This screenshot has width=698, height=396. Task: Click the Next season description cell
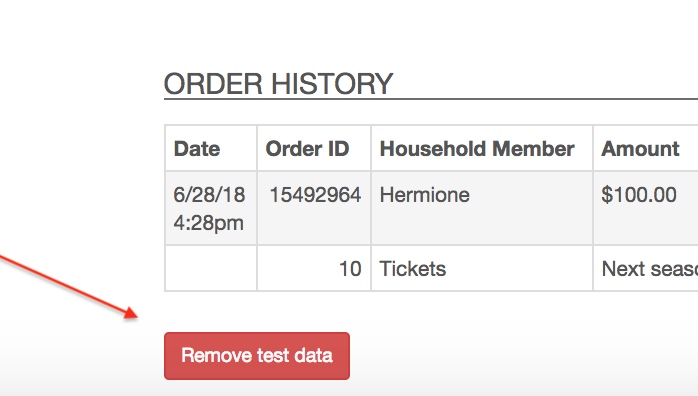[645, 268]
